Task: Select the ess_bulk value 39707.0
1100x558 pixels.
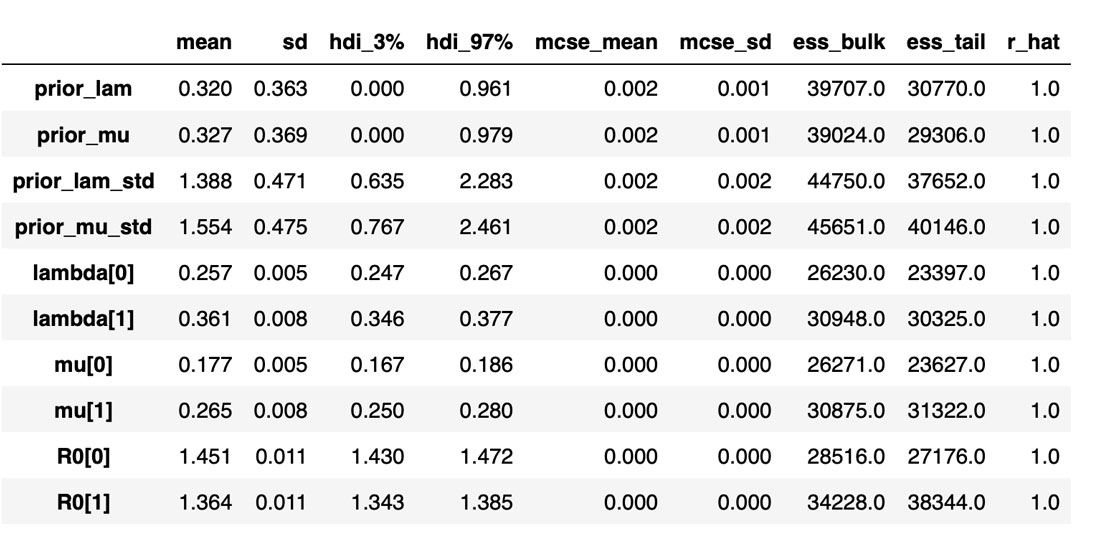Action: click(846, 89)
